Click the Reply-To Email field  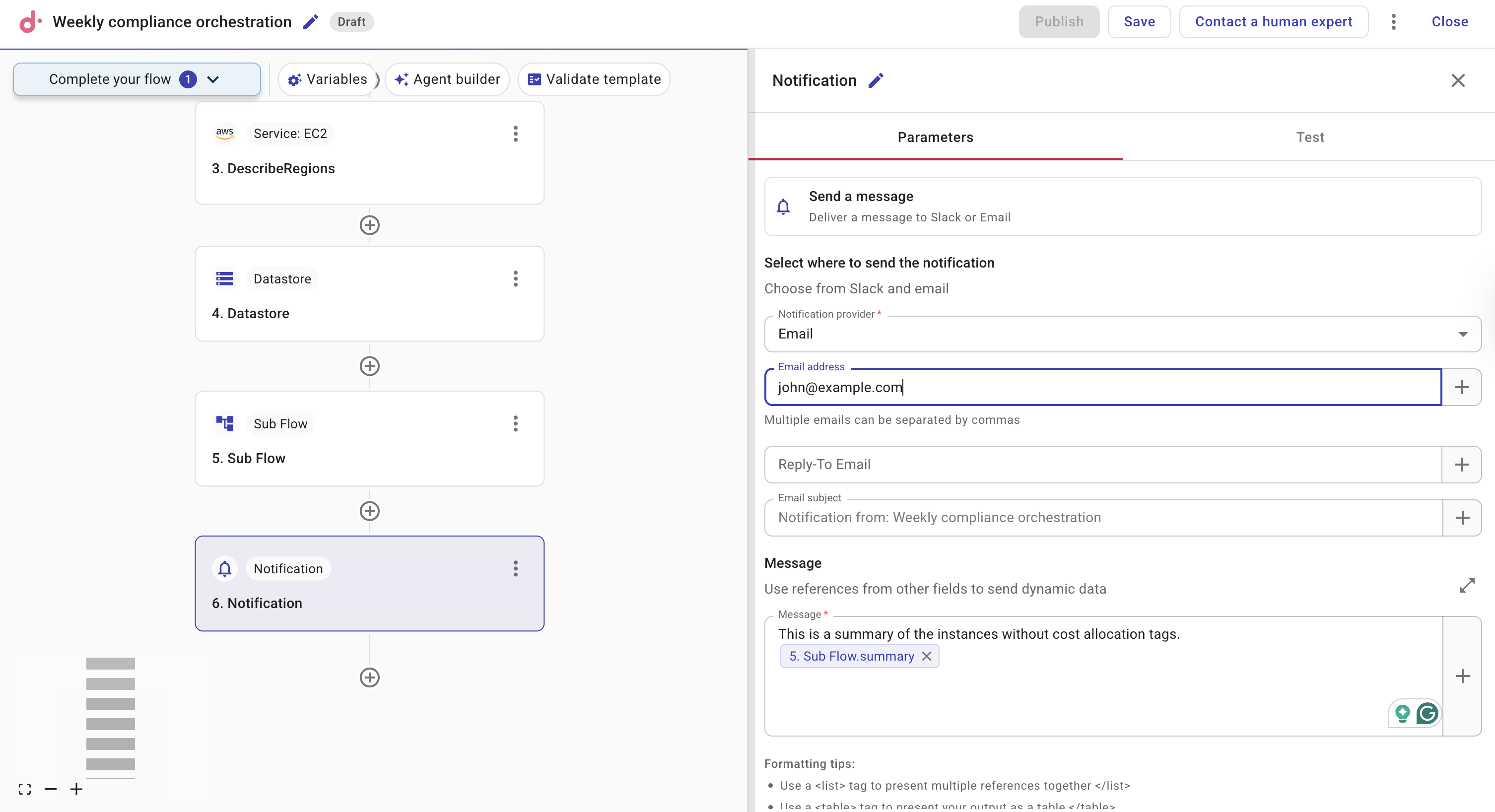click(x=1103, y=464)
